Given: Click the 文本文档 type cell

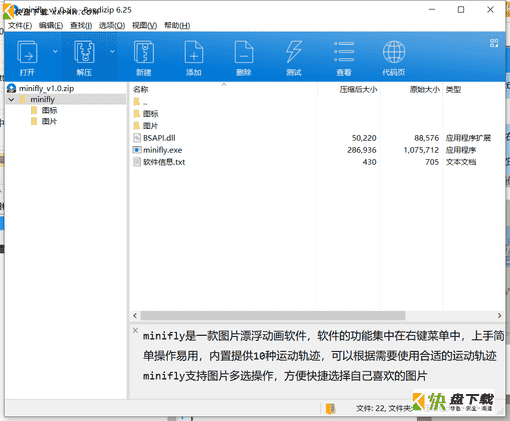Looking at the screenshot, I should [461, 162].
